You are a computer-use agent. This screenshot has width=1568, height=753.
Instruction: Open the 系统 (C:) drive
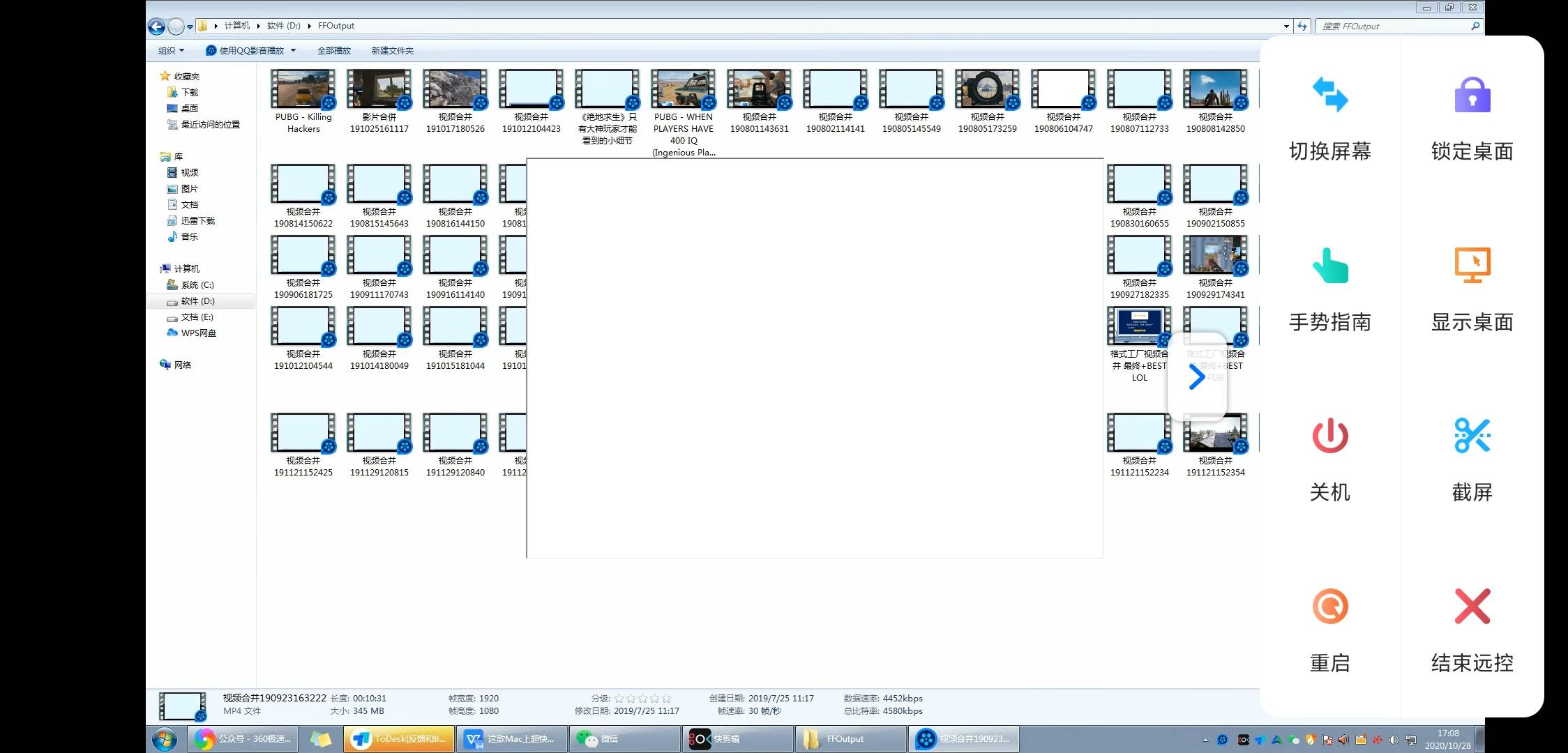(x=191, y=284)
